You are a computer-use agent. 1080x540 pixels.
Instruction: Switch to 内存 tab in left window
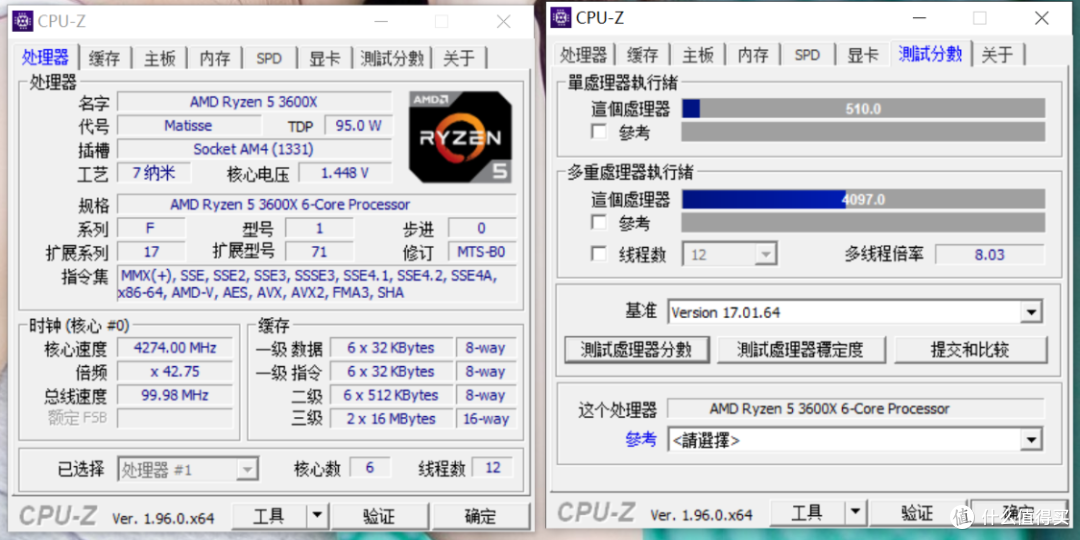click(215, 59)
